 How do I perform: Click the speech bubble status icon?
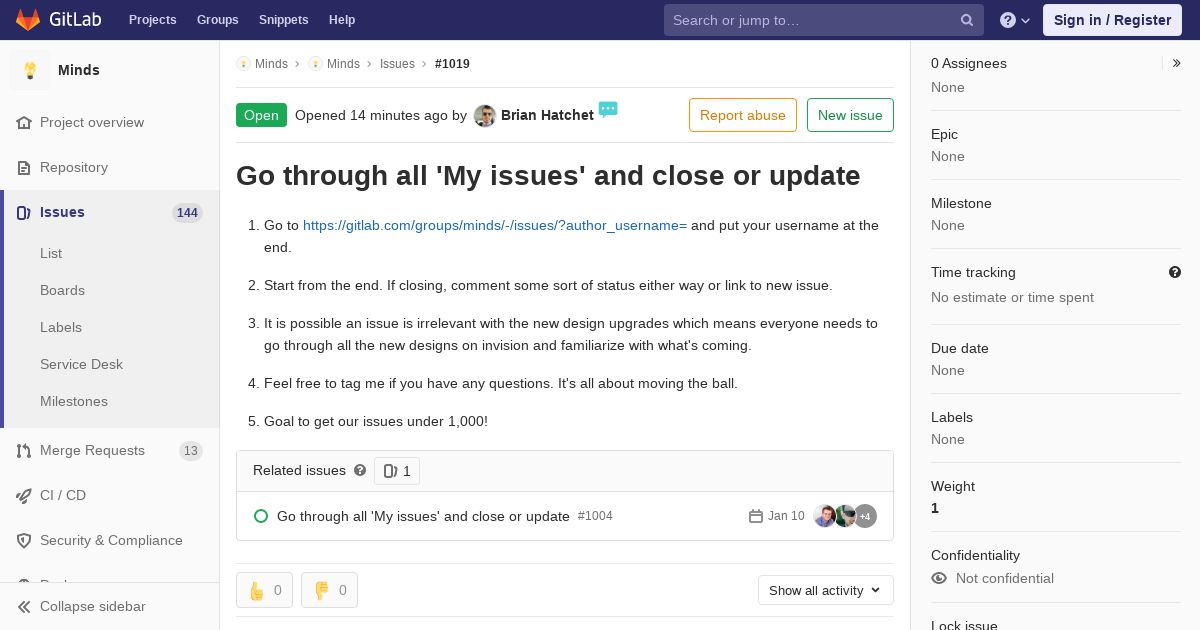608,109
